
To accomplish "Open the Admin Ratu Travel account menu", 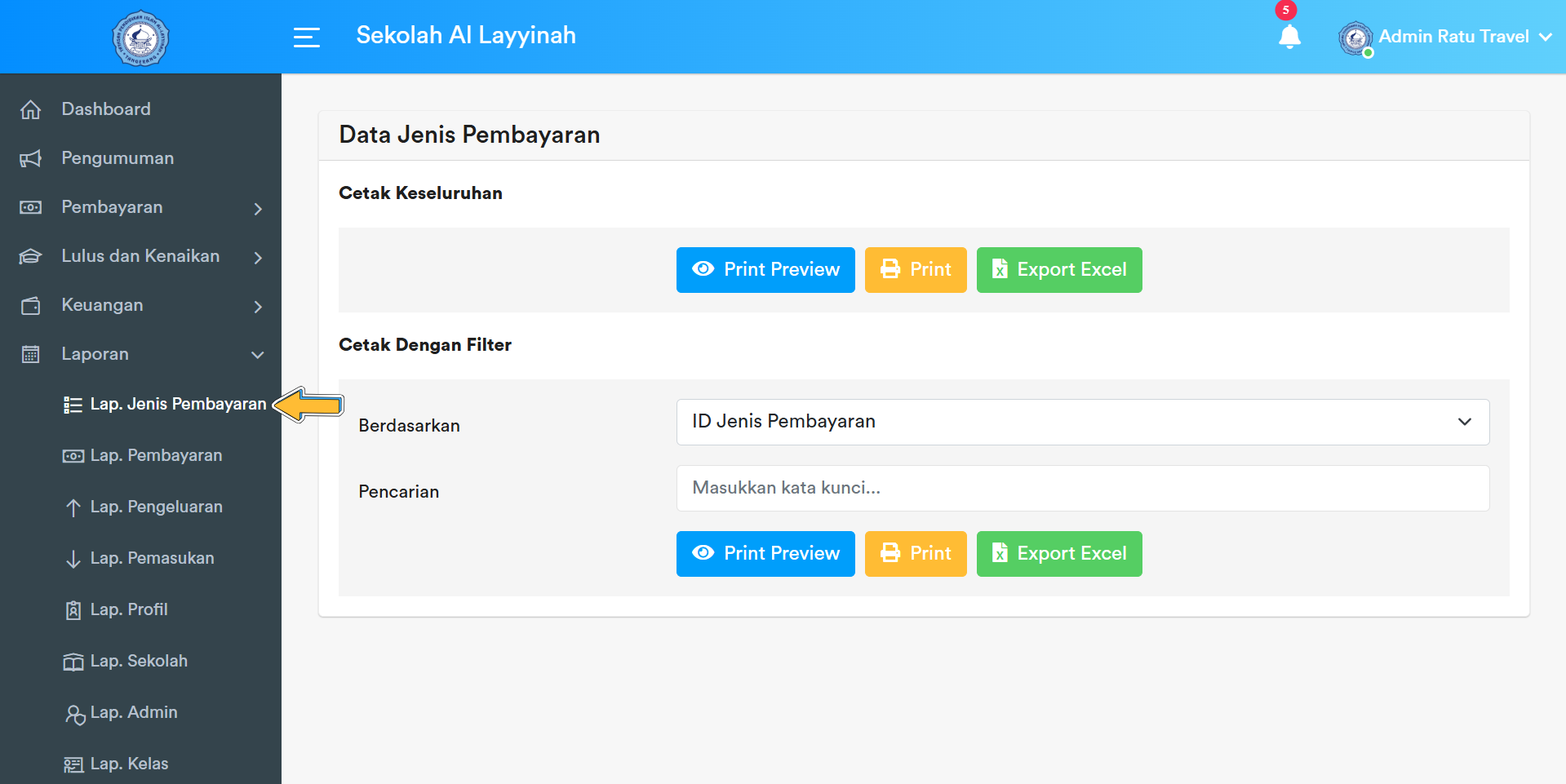I will pos(1453,37).
